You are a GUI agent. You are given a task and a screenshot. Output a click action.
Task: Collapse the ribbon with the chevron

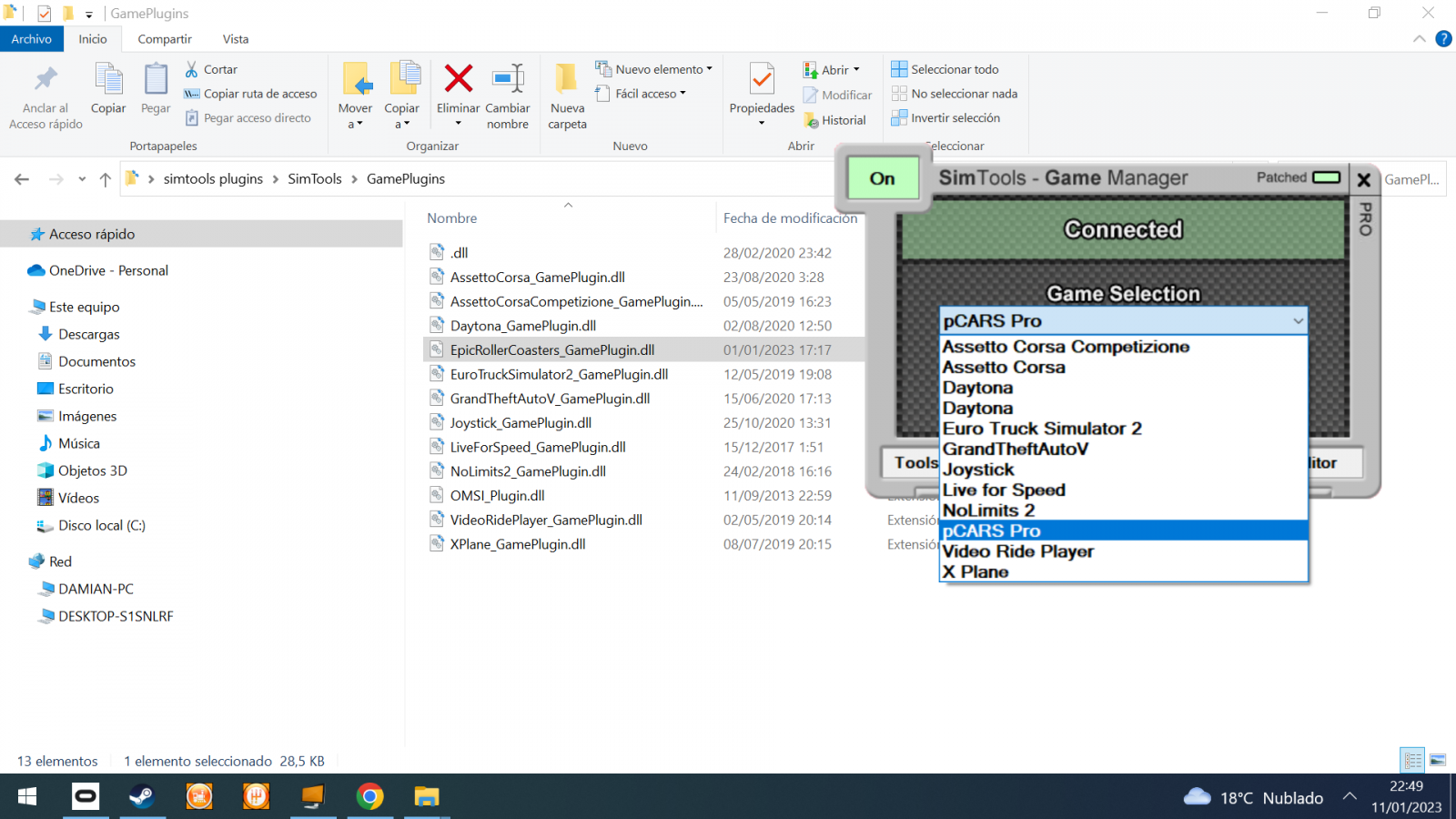click(x=1420, y=38)
